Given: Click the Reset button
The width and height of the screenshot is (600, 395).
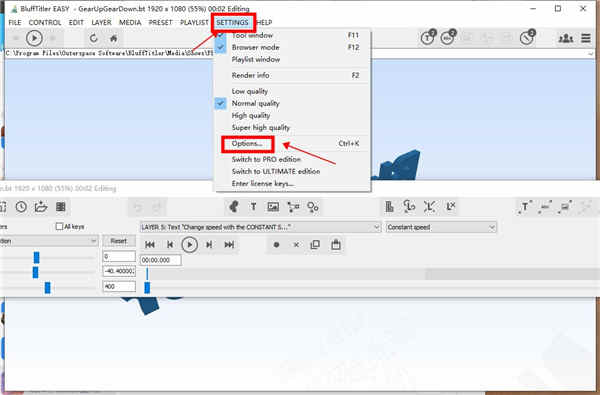Looking at the screenshot, I should point(119,241).
